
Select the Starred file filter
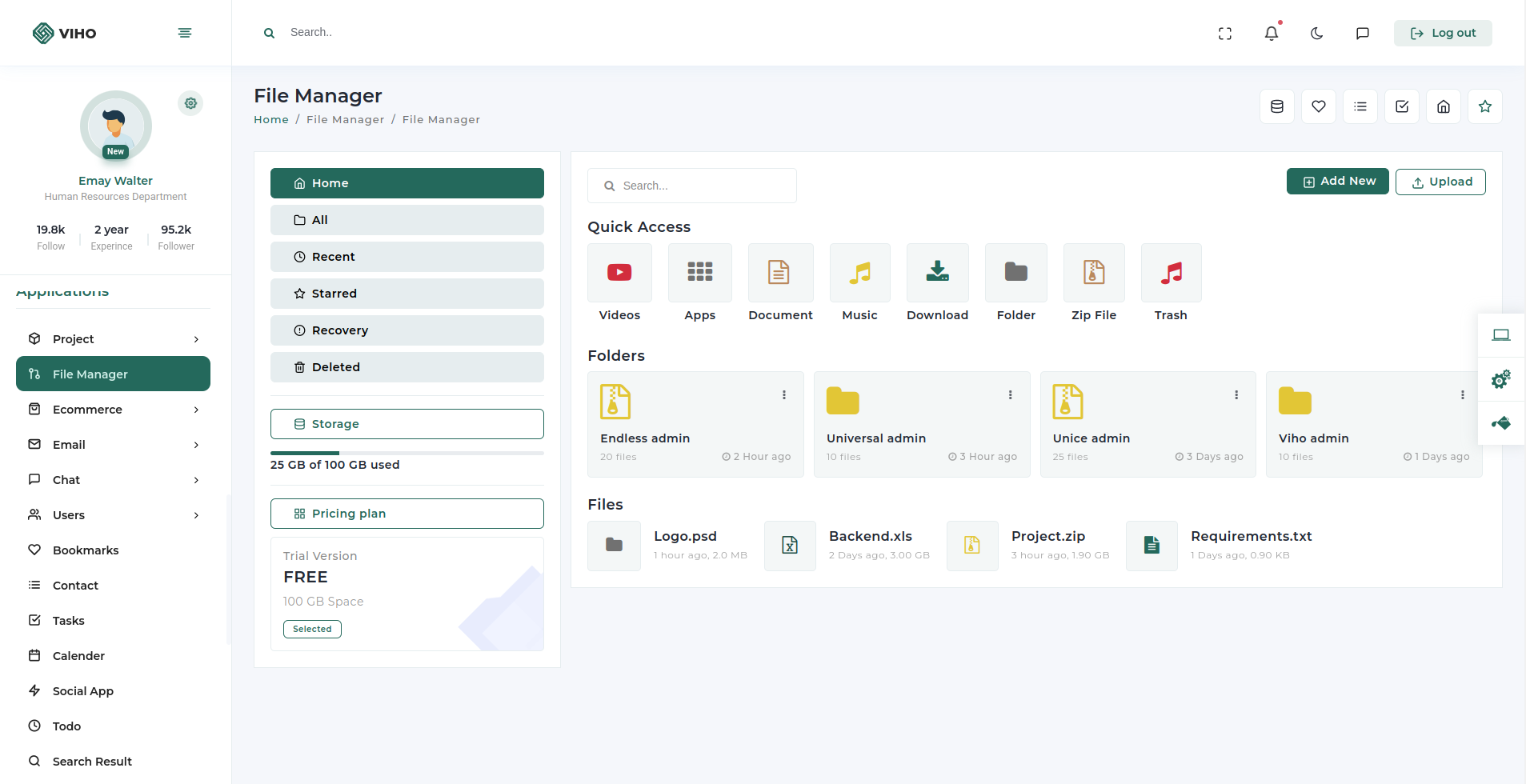tap(407, 294)
